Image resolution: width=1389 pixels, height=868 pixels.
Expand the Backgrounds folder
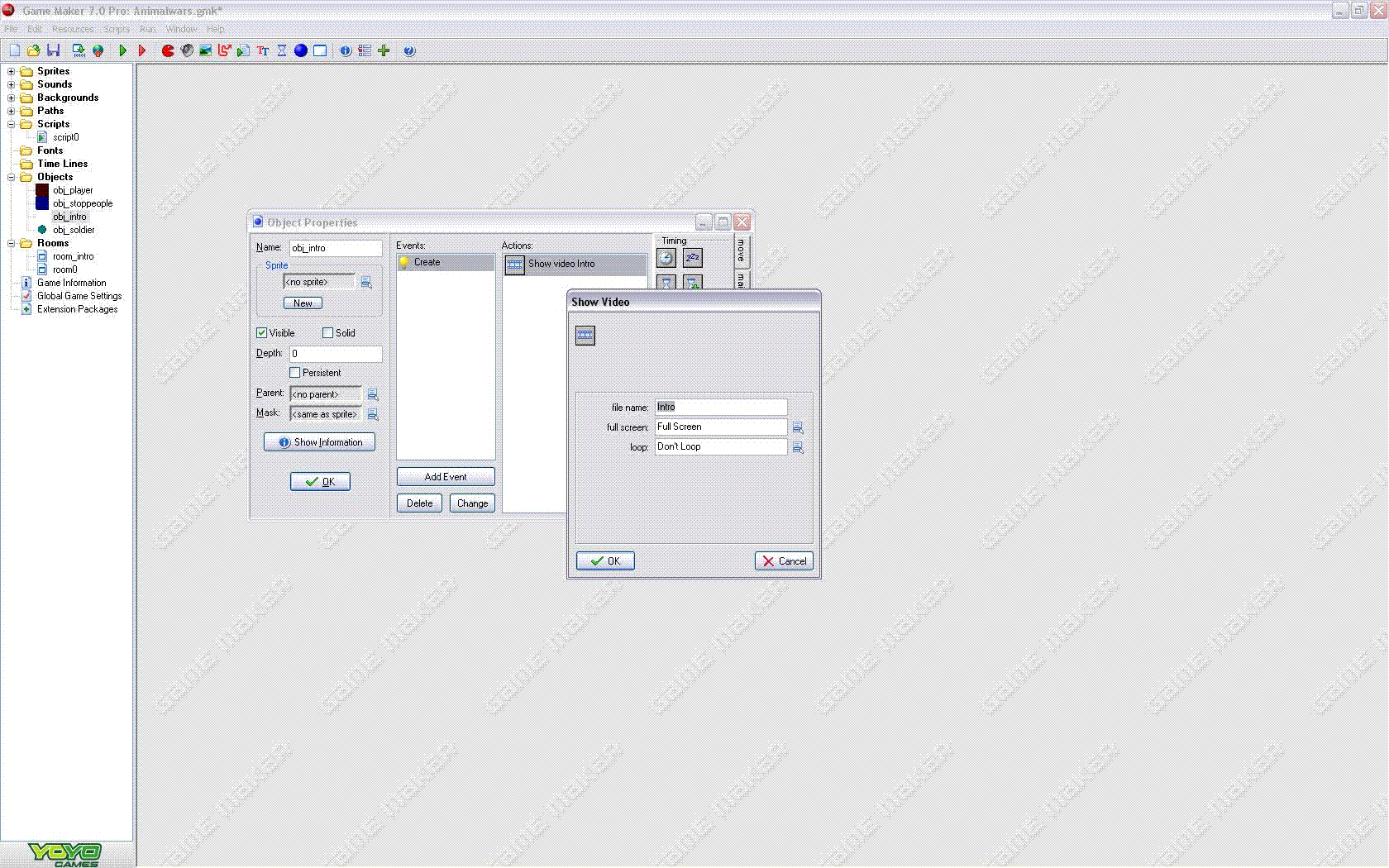click(12, 98)
